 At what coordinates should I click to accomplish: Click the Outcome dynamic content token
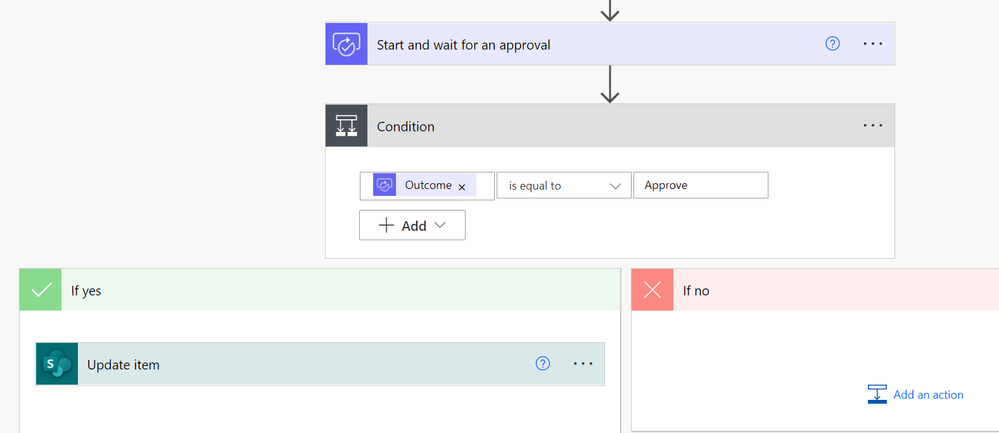(x=427, y=186)
